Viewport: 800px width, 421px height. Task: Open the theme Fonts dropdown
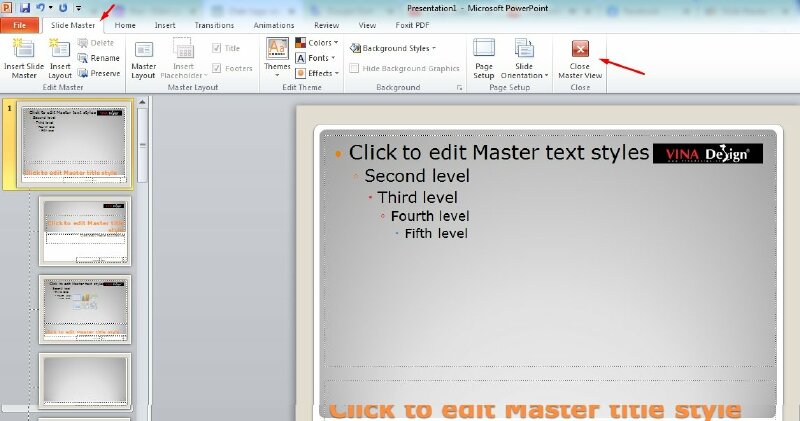[x=315, y=58]
